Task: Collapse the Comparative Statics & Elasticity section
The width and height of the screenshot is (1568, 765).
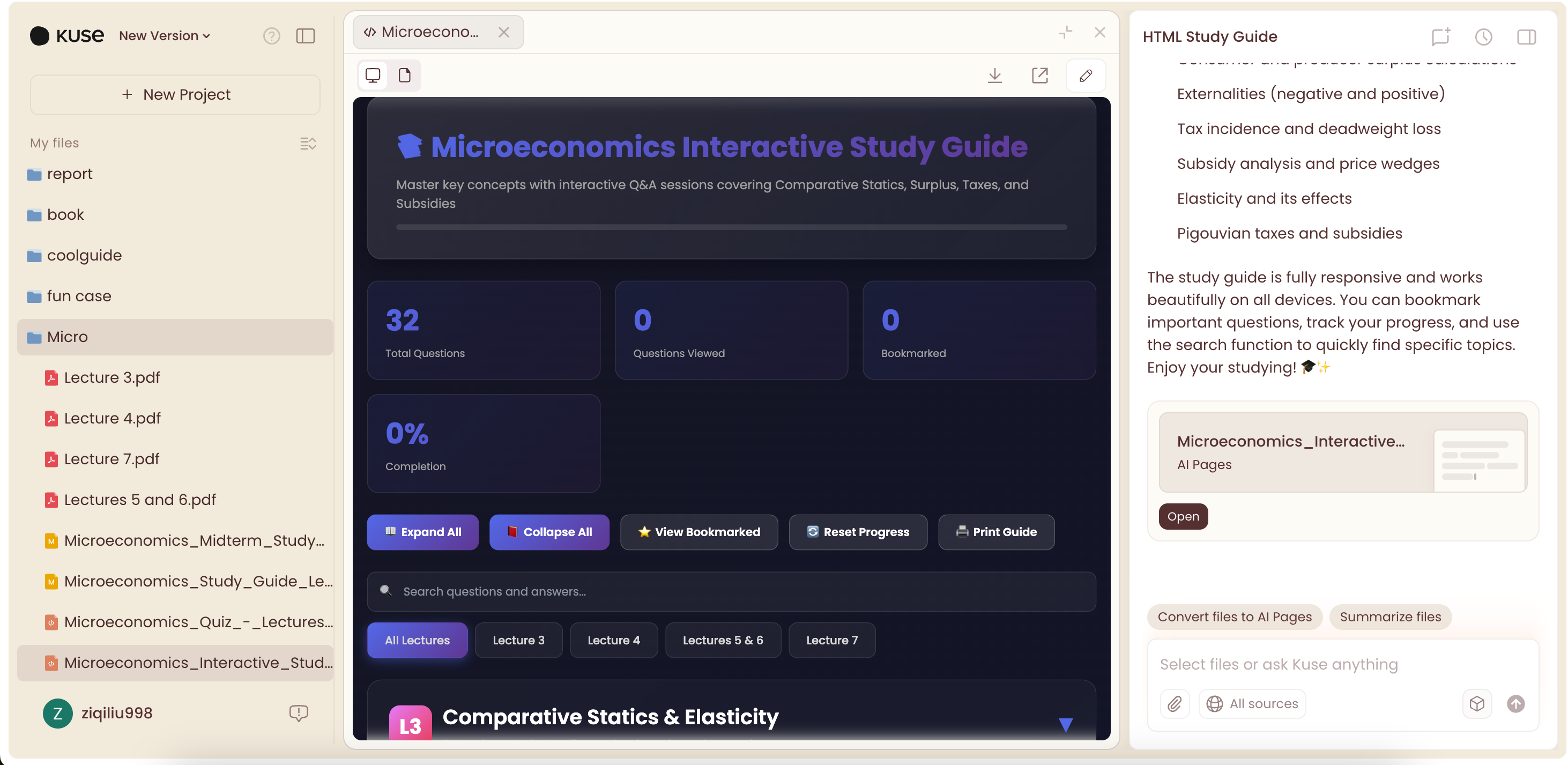Action: pos(1066,724)
